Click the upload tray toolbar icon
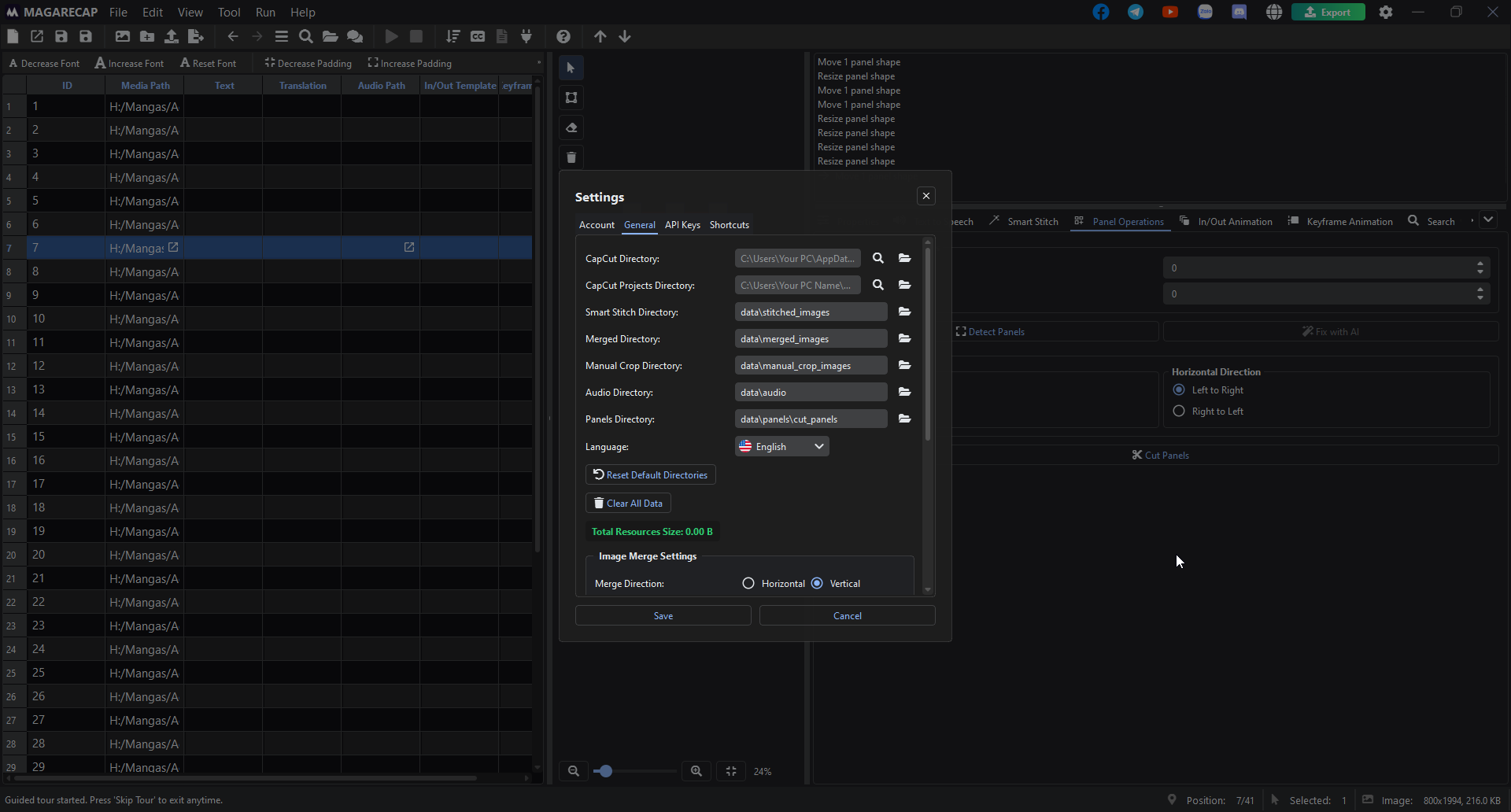The image size is (1511, 812). (x=172, y=36)
